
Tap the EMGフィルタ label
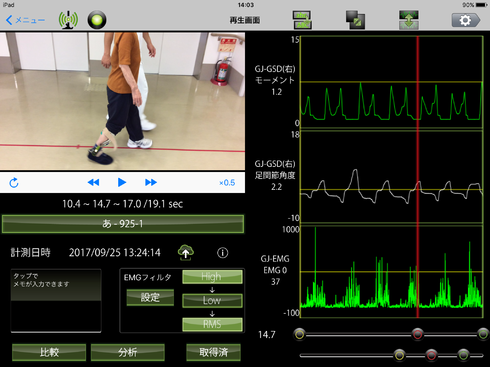click(148, 277)
